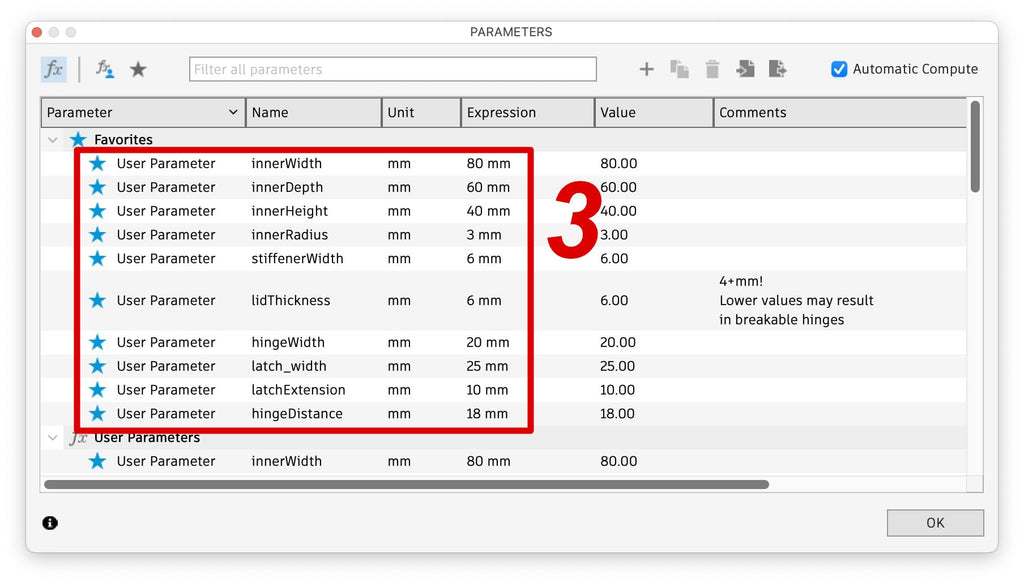
Task: Unfavorite the innerRadius parameter star
Action: tap(97, 234)
